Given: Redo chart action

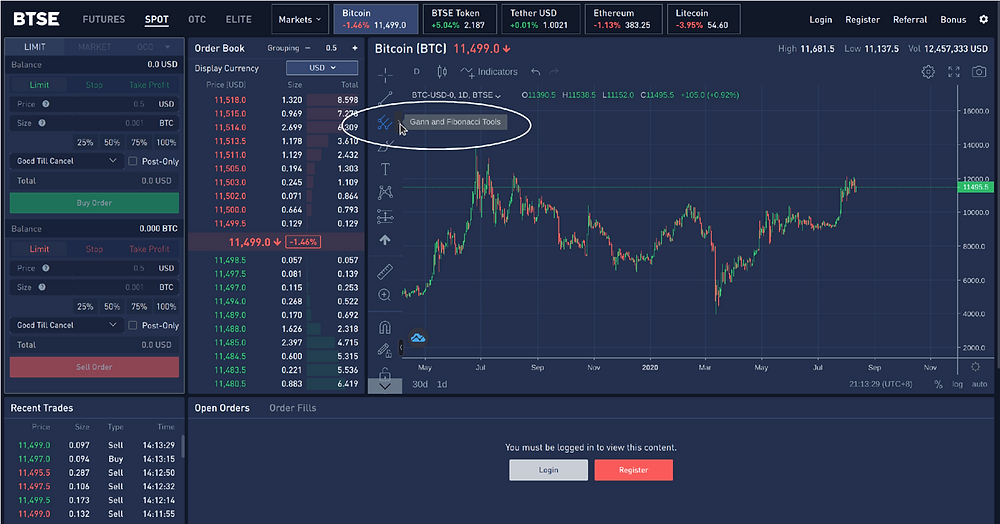Looking at the screenshot, I should click(x=554, y=72).
